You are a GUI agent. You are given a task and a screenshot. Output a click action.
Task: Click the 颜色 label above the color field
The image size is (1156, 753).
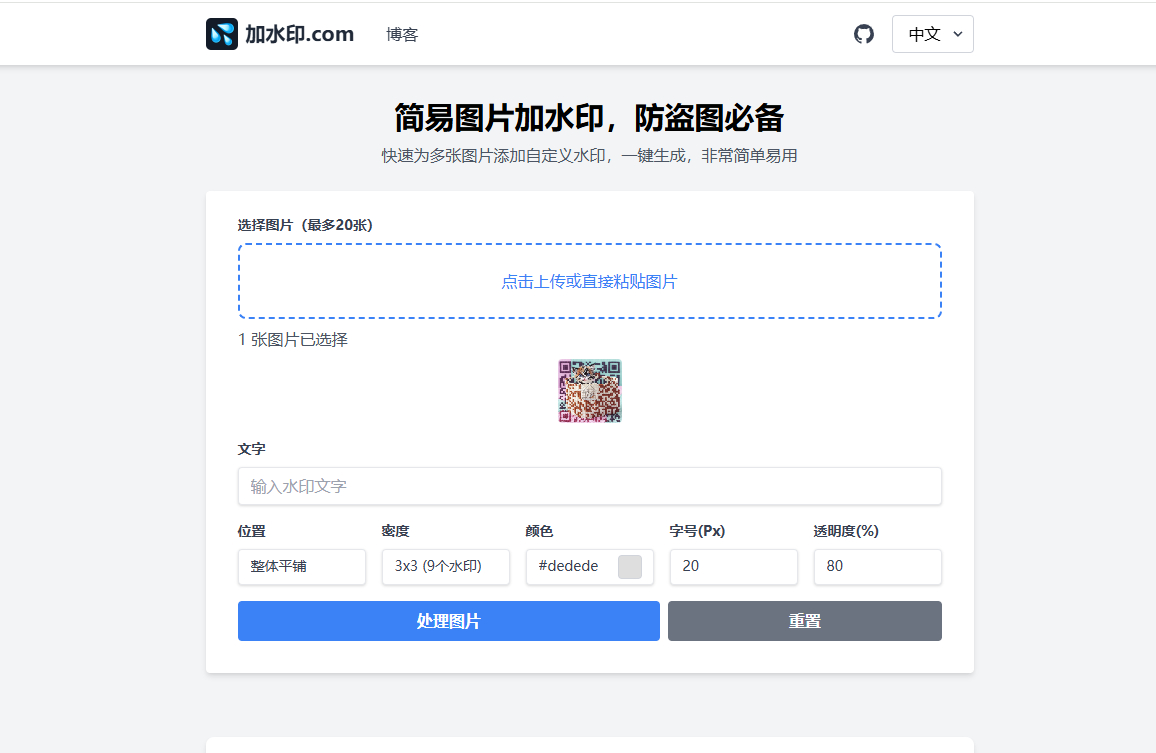tap(539, 531)
